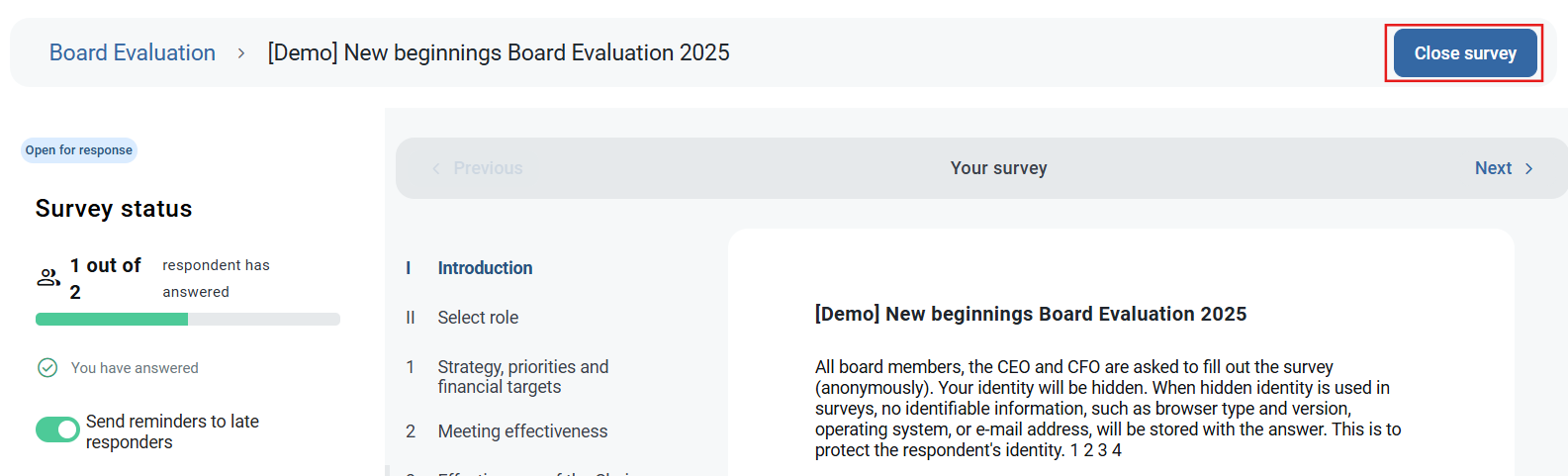The width and height of the screenshot is (1568, 476).
Task: Select the Introduction section
Action: [485, 268]
